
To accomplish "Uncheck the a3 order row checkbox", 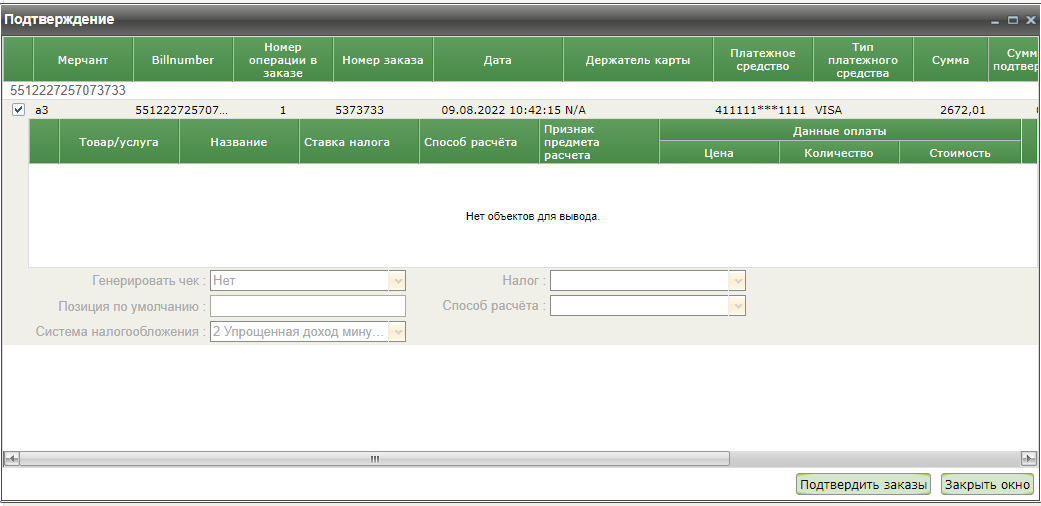I will (18, 110).
